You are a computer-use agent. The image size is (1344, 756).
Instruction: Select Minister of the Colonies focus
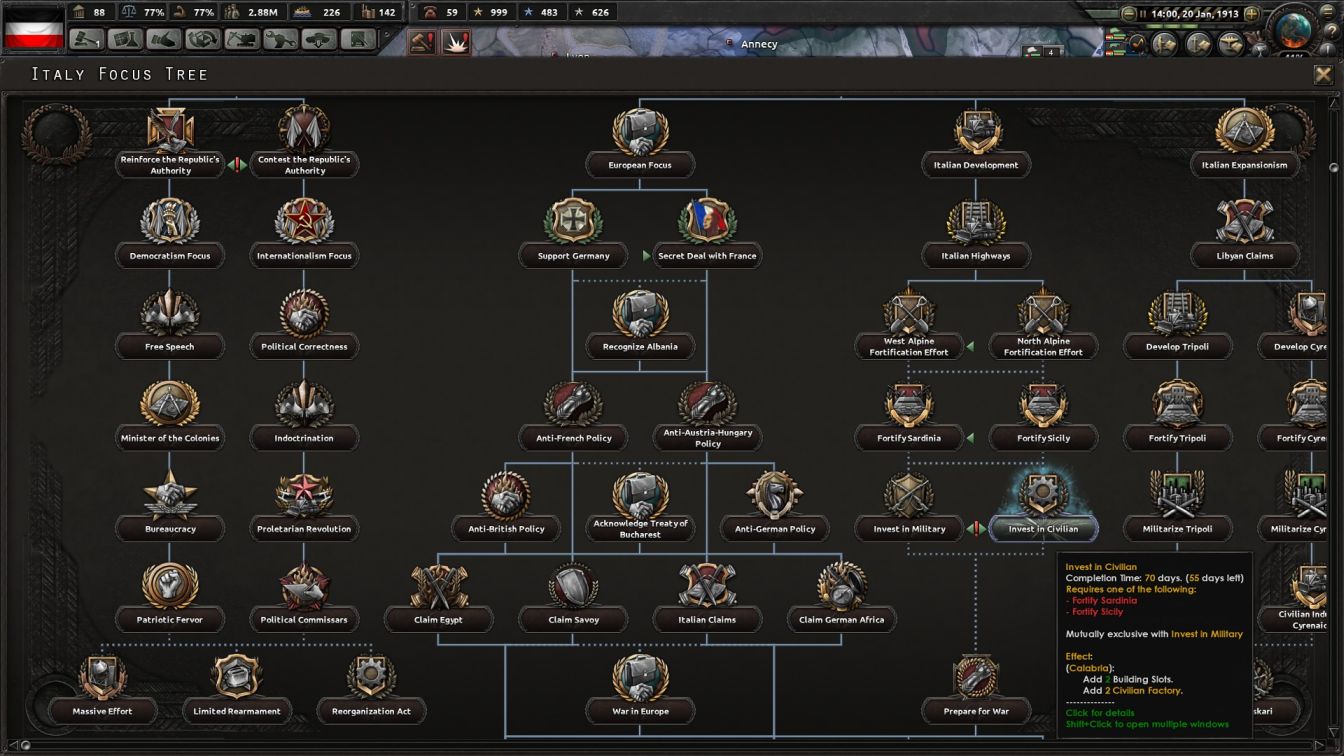click(170, 415)
